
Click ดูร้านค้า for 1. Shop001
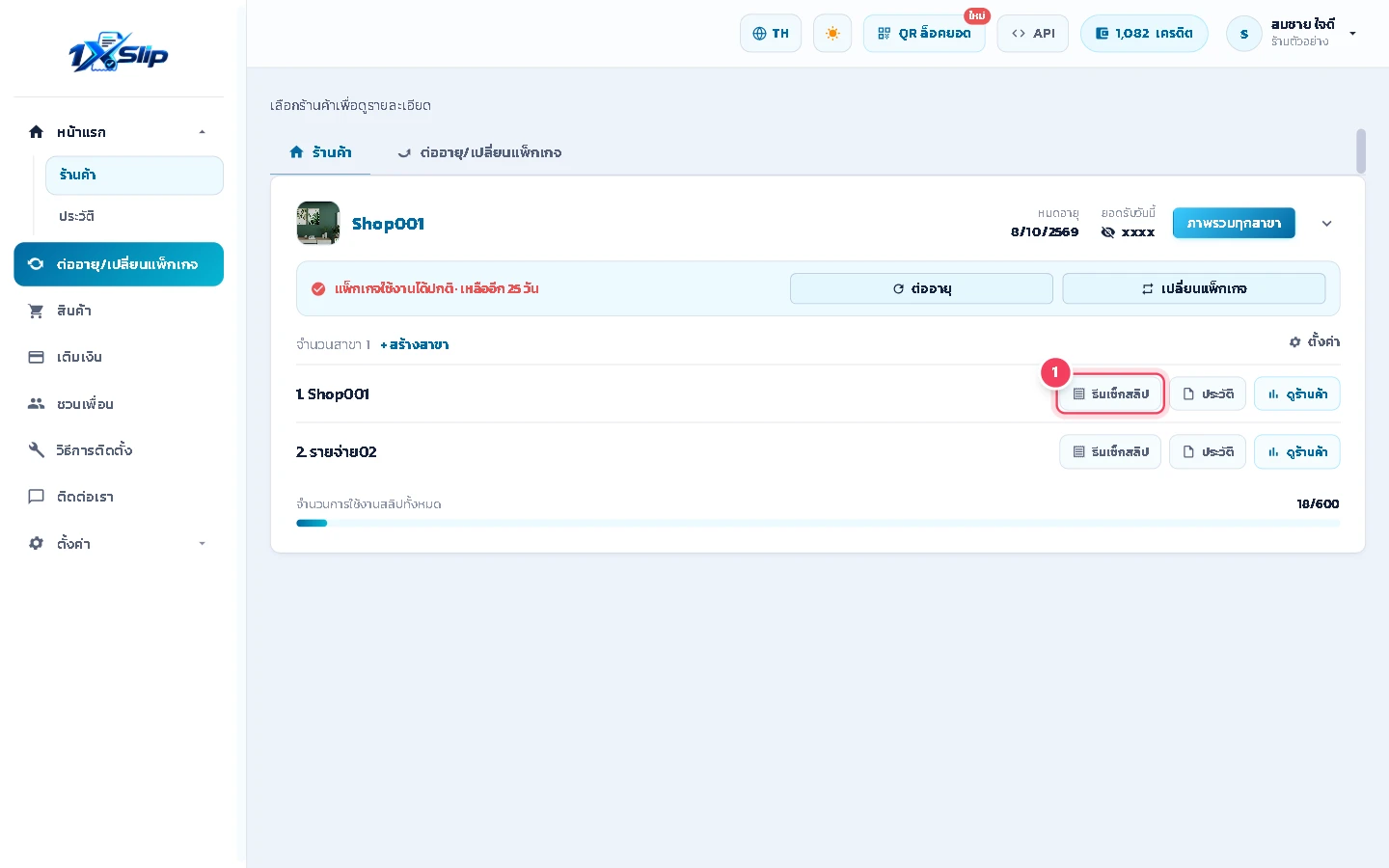(x=1297, y=393)
